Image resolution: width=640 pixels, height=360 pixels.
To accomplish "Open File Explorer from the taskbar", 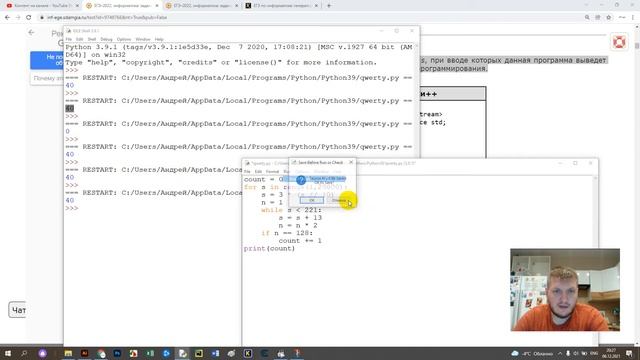I will [68, 353].
